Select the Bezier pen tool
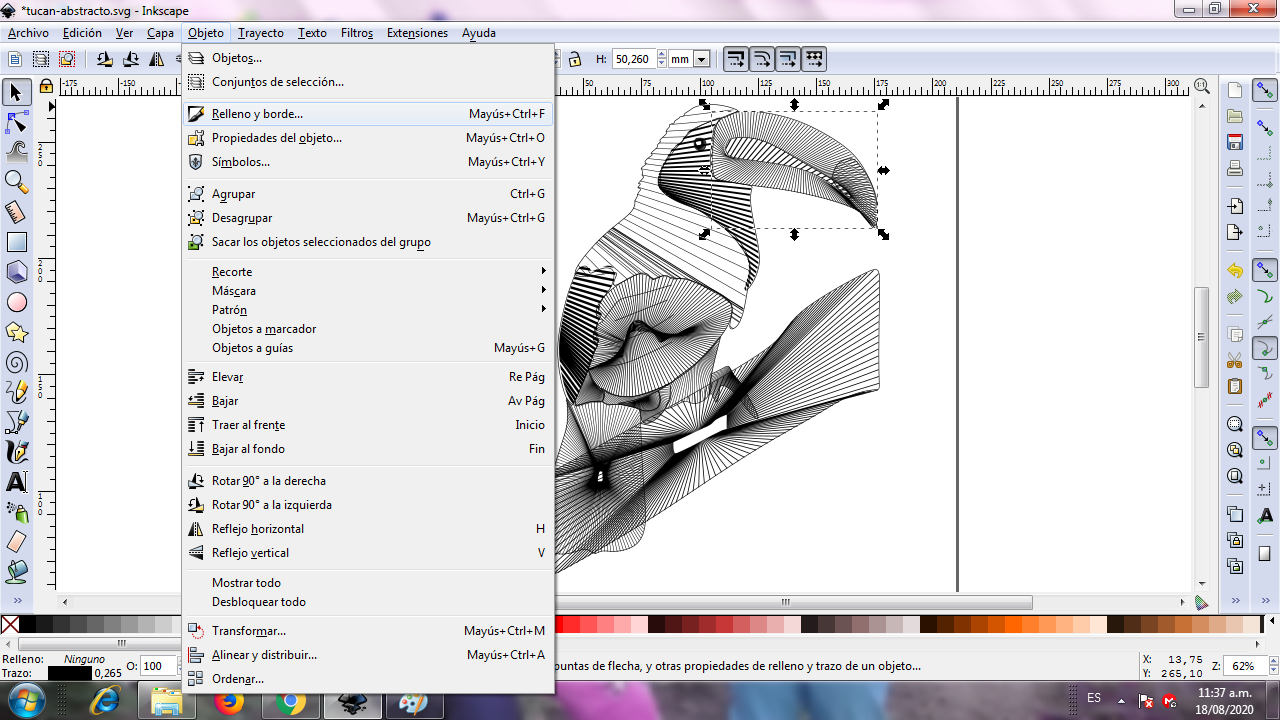Image resolution: width=1280 pixels, height=720 pixels. (16, 421)
